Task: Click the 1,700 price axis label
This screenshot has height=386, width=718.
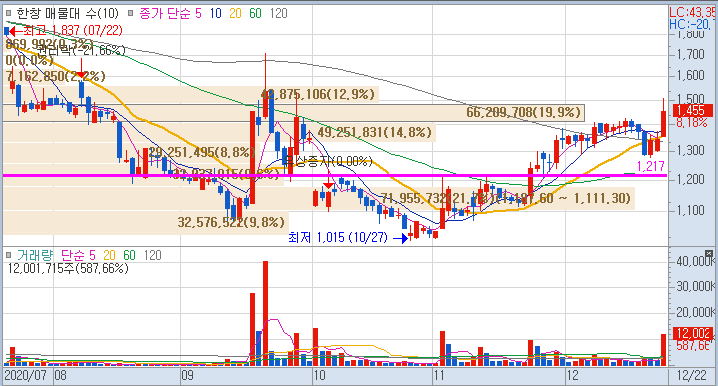Action: click(691, 54)
